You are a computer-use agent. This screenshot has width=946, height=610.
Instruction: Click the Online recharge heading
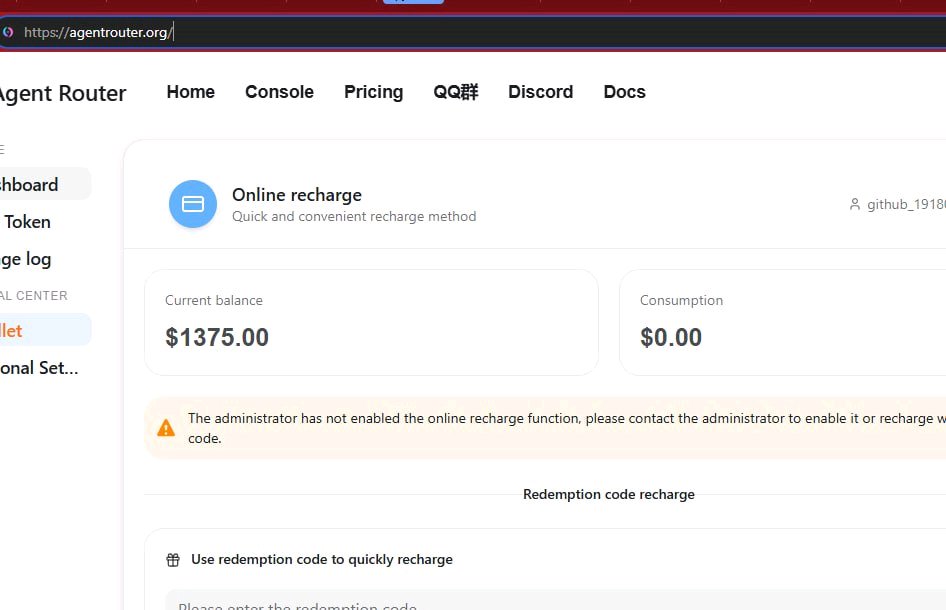[297, 195]
